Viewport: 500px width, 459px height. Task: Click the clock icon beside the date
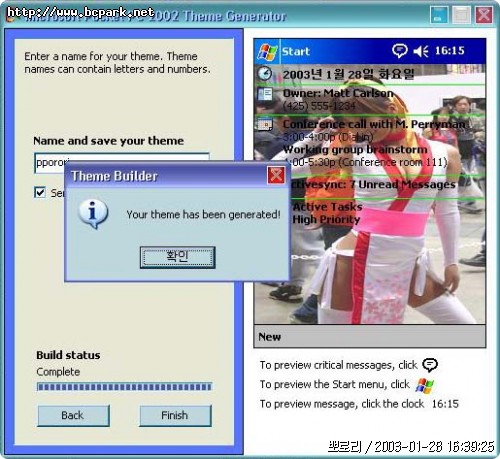265,73
